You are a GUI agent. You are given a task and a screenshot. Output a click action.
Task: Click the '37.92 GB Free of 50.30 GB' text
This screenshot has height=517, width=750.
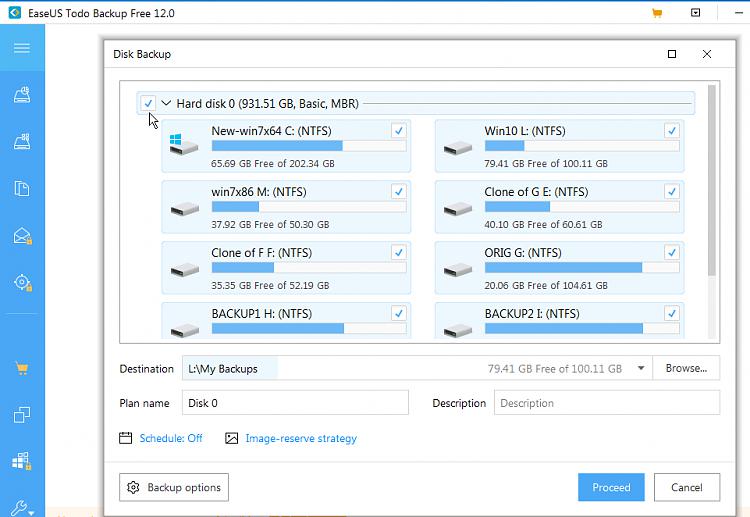point(270,224)
